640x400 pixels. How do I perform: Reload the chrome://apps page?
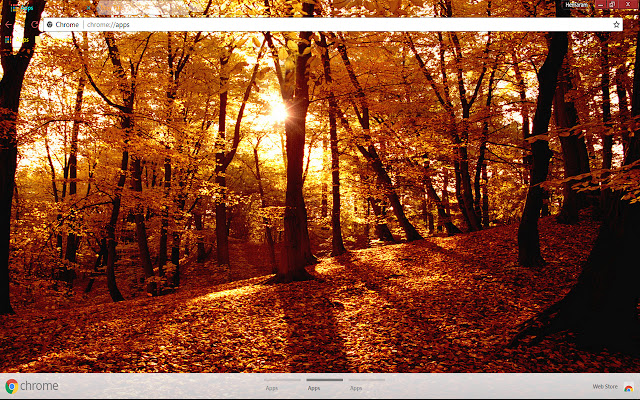coord(35,24)
